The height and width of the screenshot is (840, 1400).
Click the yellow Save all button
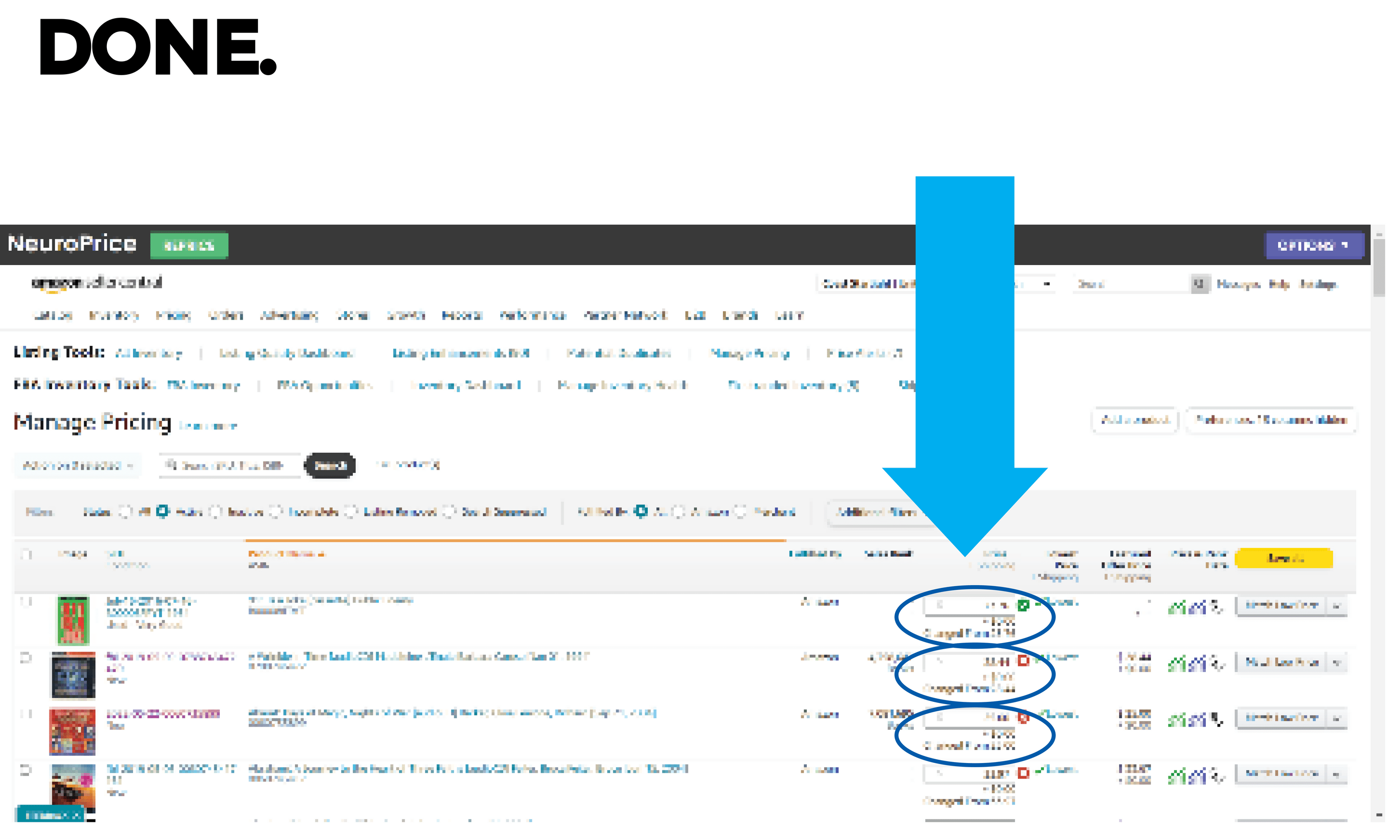pos(1283,558)
